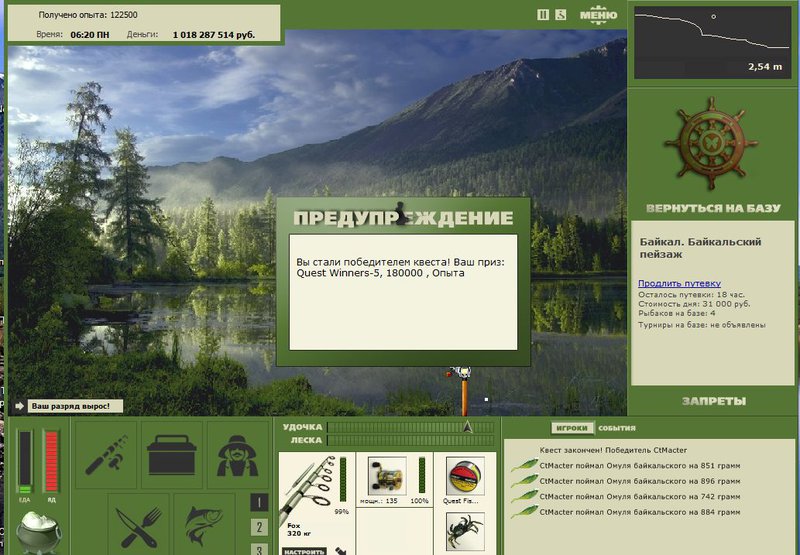The height and width of the screenshot is (555, 800).
Task: Click Рыбаков на базе: 4 text
Action: 677,313
